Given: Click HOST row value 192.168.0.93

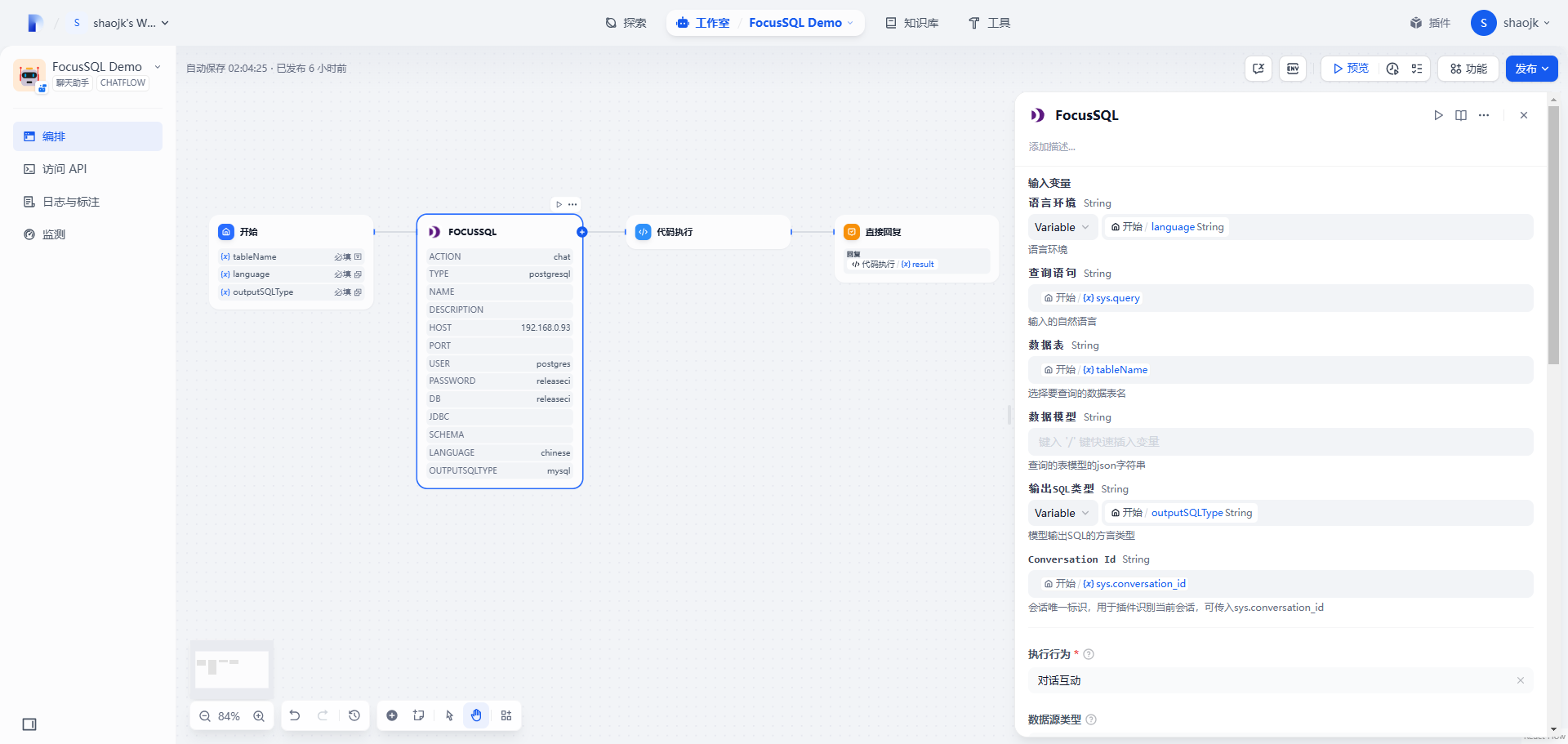Looking at the screenshot, I should (546, 327).
